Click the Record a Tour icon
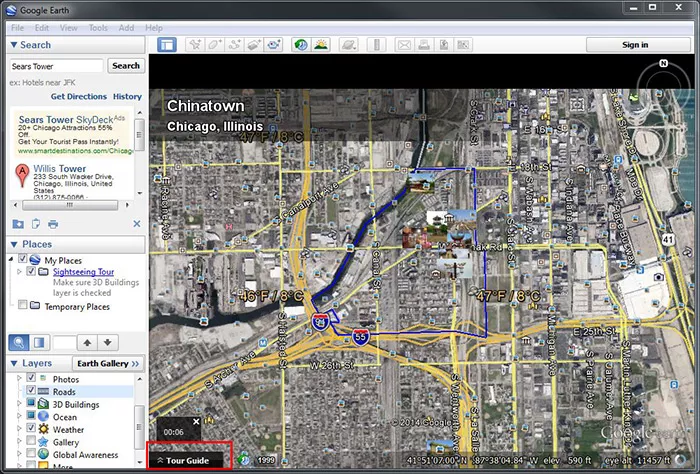 [273, 45]
